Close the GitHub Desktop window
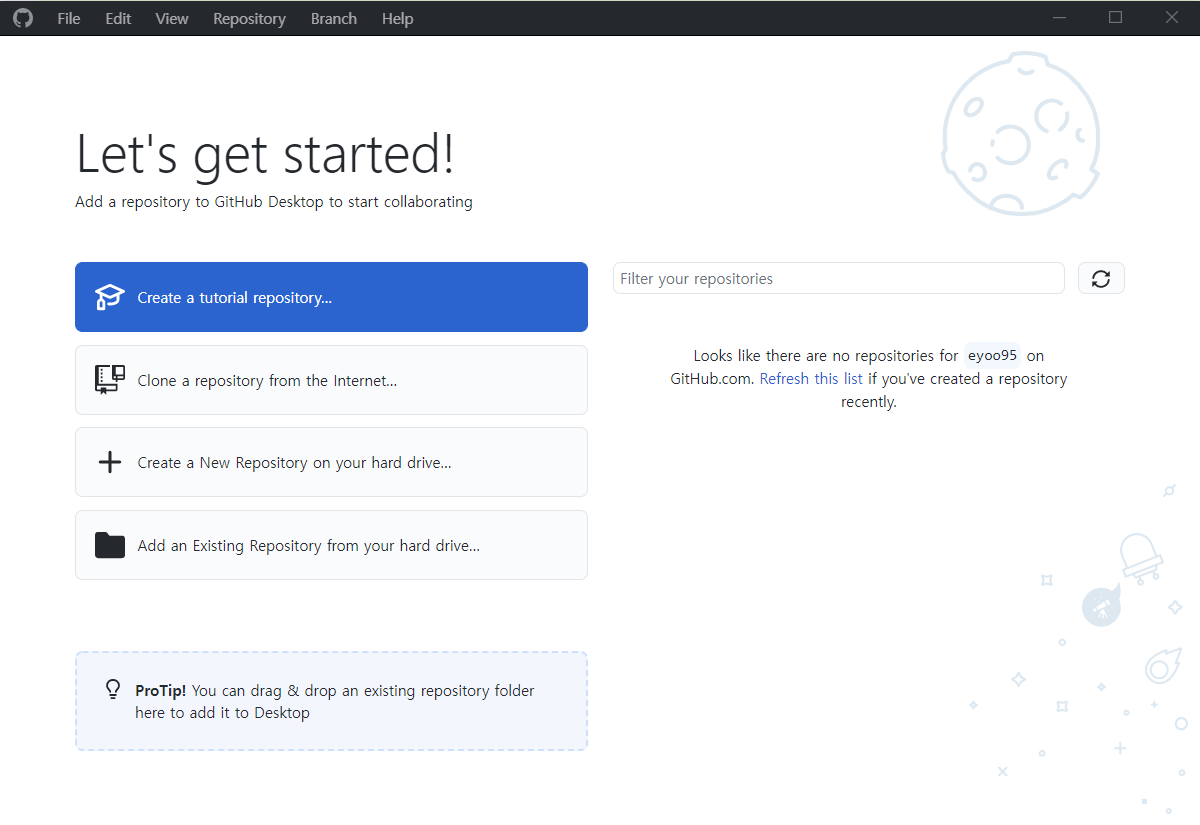The image size is (1200, 825). 1172,18
